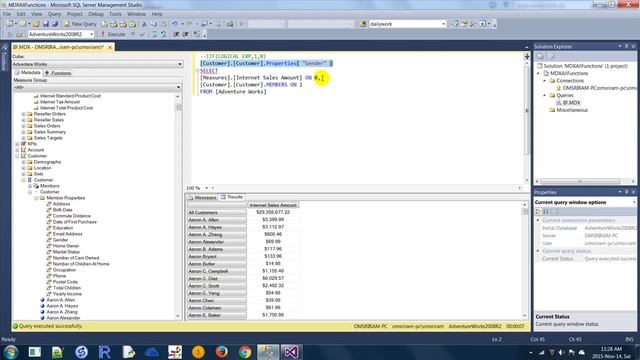The width and height of the screenshot is (640, 360).
Task: Open the R application from the taskbar
Action: pos(105,352)
